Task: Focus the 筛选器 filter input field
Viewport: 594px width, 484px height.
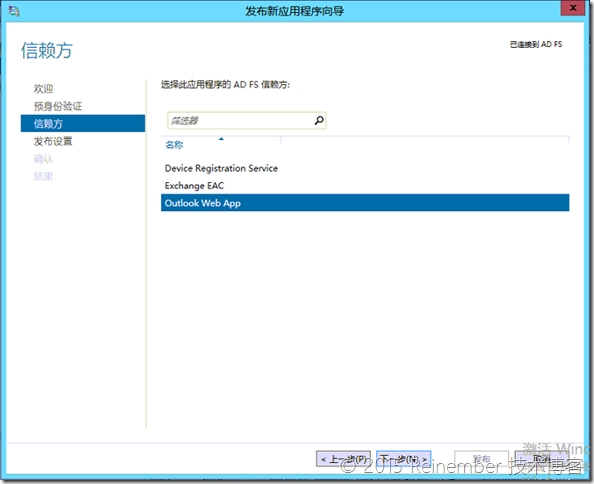Action: tap(247, 120)
